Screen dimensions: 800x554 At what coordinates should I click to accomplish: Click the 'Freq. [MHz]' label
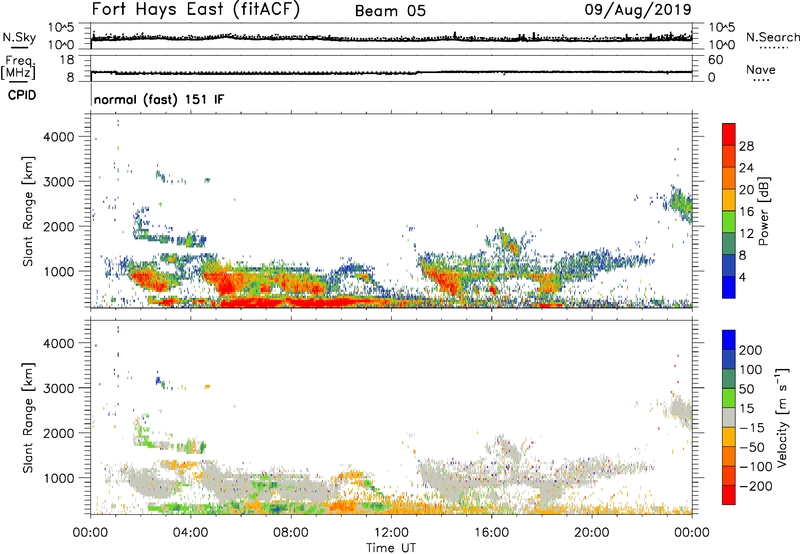18,67
